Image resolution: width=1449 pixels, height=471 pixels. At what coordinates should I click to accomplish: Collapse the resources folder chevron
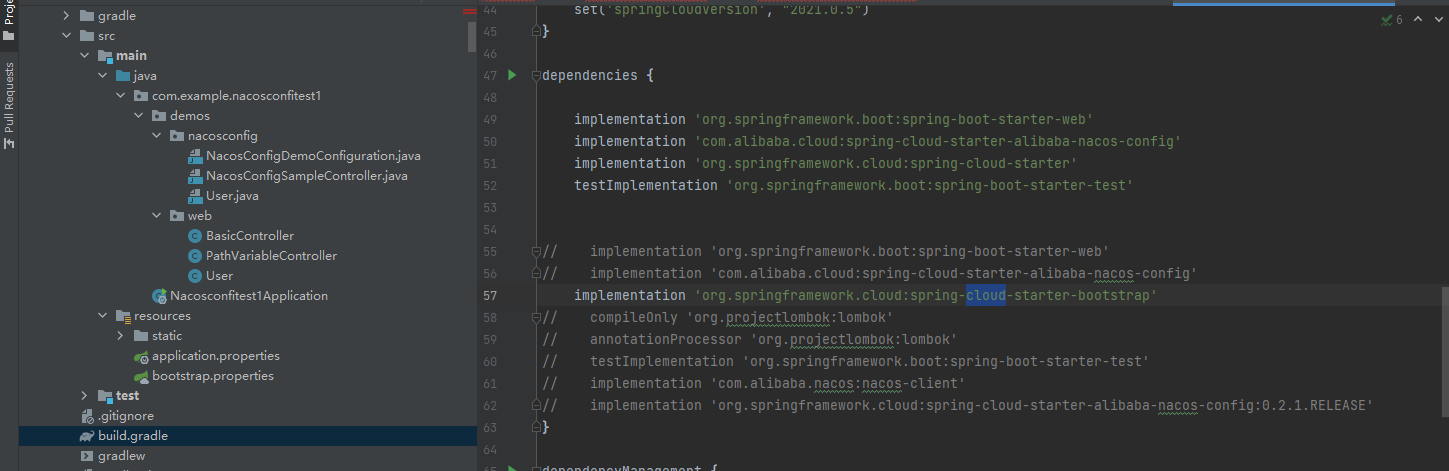pos(103,316)
